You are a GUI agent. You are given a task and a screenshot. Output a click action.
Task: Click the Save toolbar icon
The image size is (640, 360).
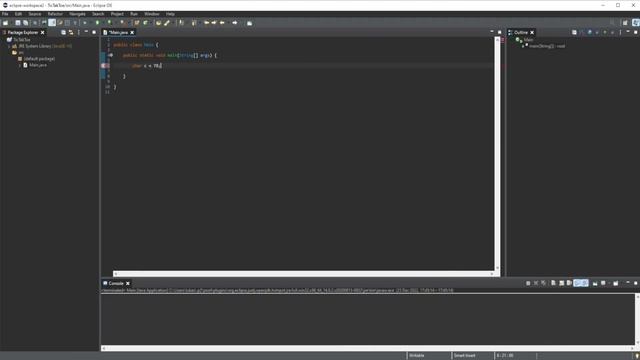18,23
